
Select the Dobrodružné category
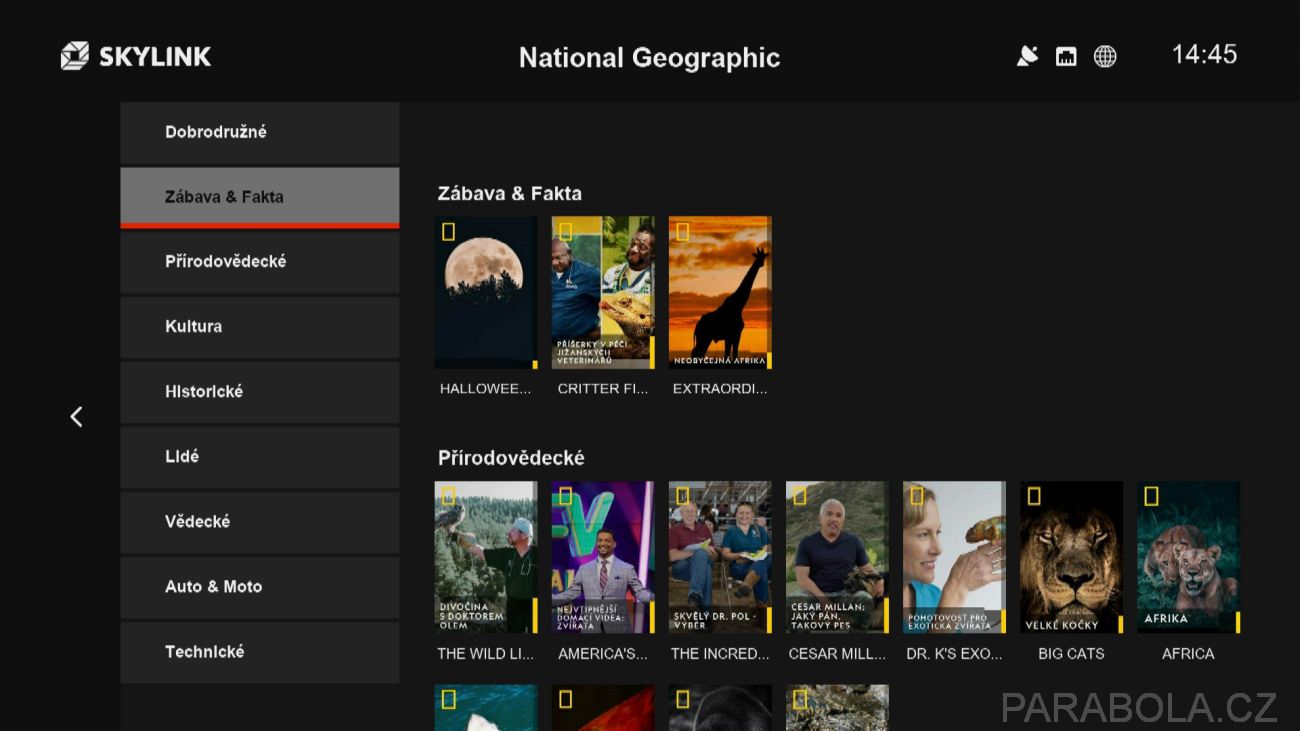click(260, 132)
